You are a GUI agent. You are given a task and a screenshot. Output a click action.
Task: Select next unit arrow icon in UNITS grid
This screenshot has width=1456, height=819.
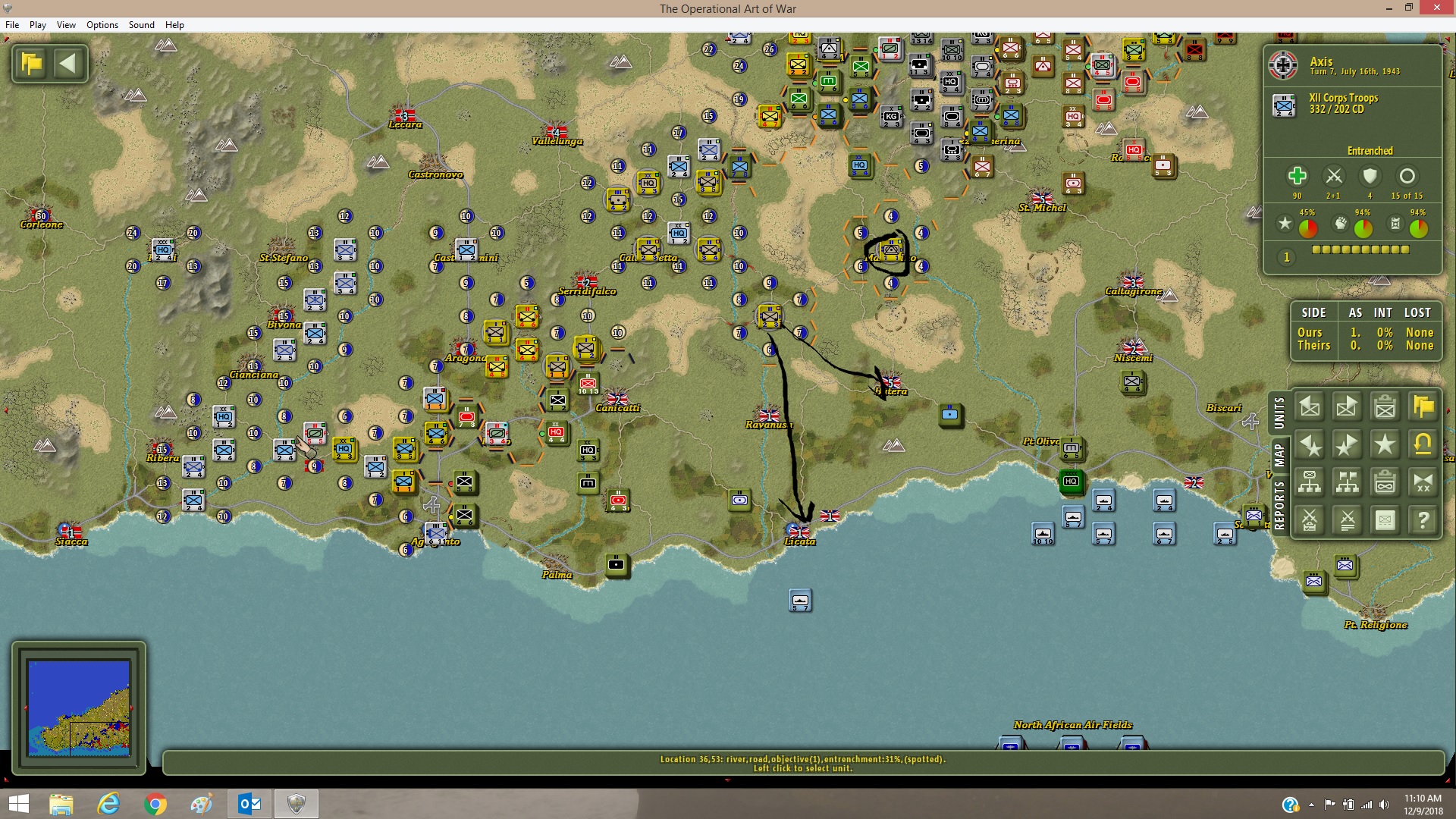click(x=1348, y=407)
